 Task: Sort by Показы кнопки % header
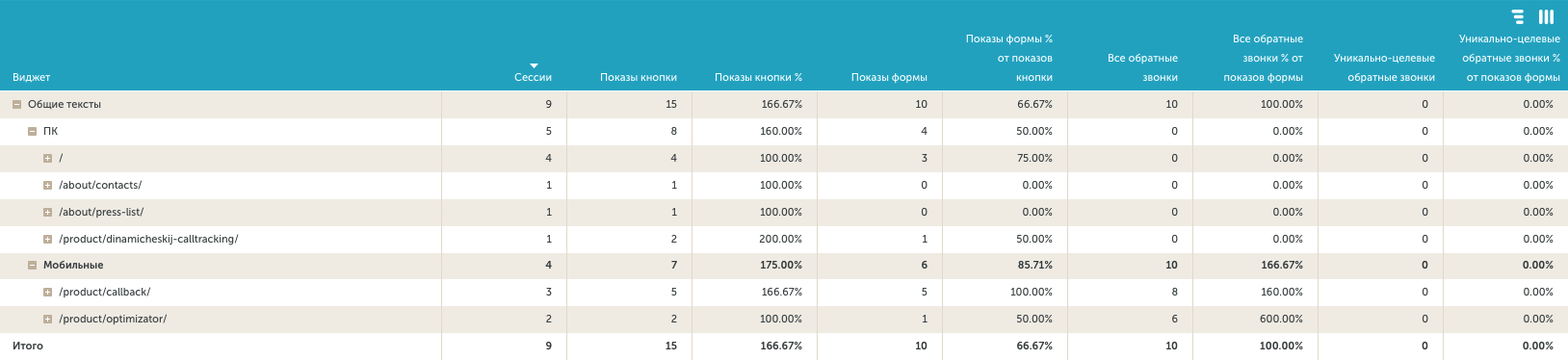pyautogui.click(x=758, y=77)
